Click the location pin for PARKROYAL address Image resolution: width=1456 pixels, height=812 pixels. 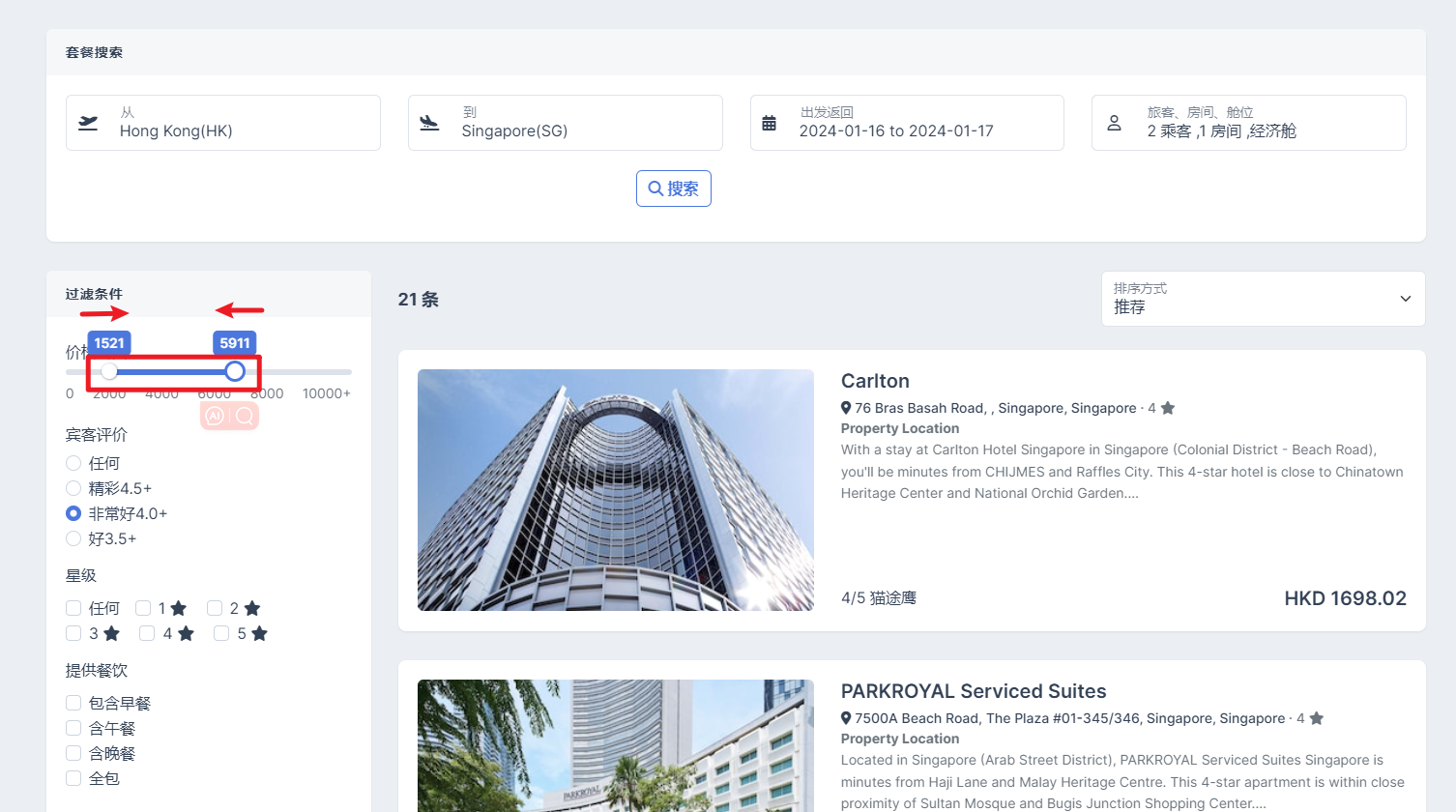click(x=846, y=718)
